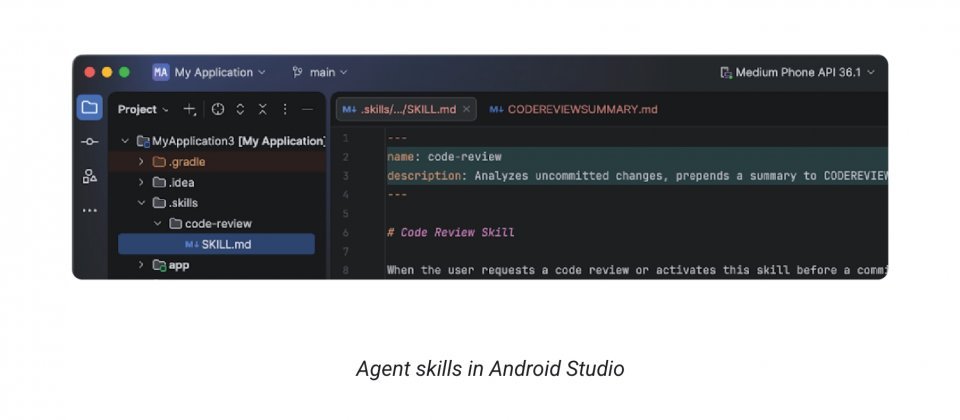Click the Expand All icon in Project panel

[241, 109]
